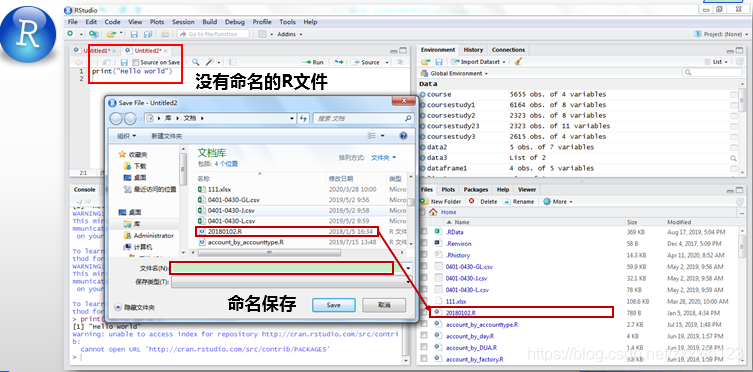Save all open documents via double-disk icon
Image resolution: width=753 pixels, height=372 pixels.
coord(148,34)
